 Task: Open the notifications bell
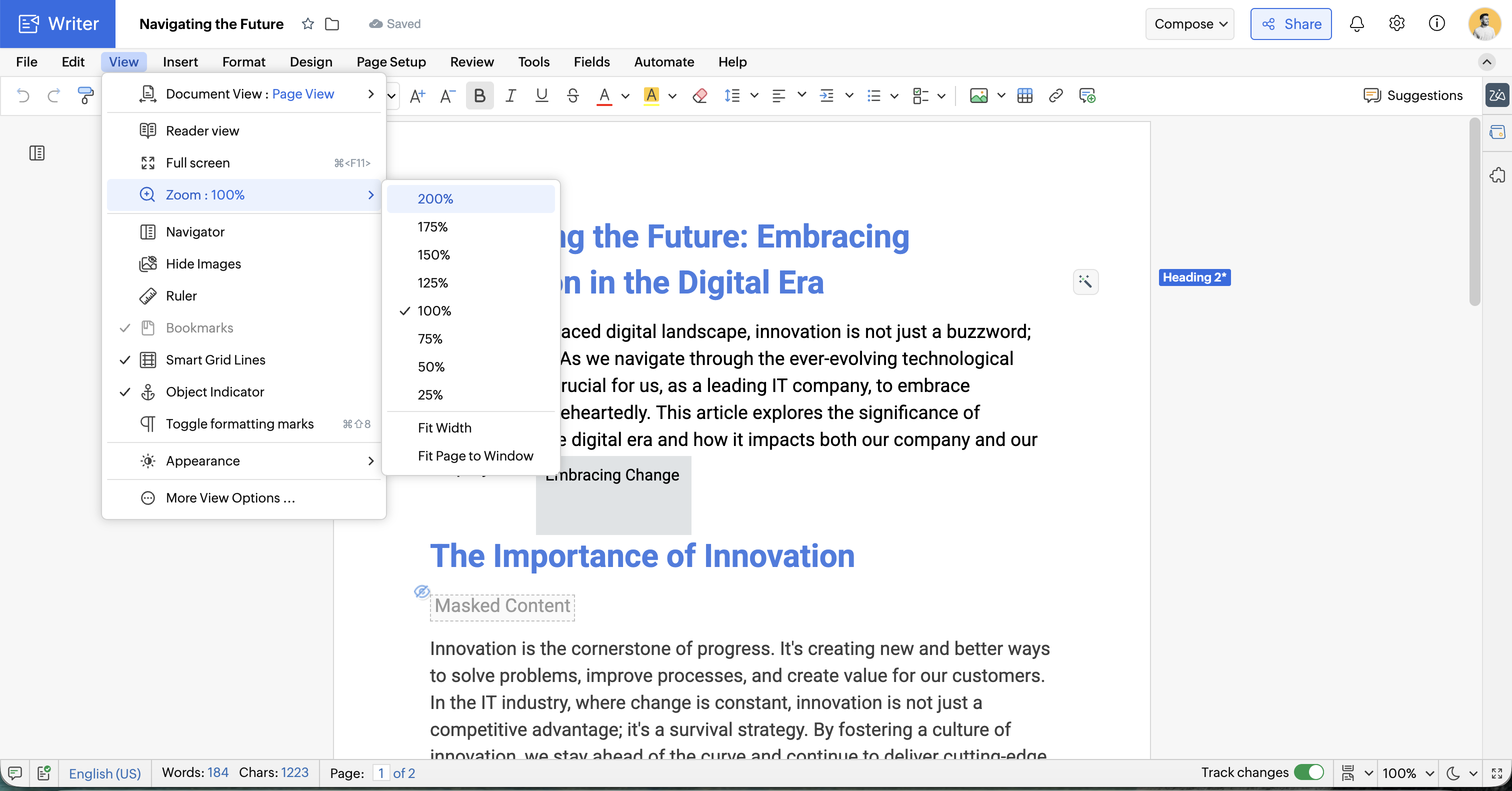click(1356, 23)
